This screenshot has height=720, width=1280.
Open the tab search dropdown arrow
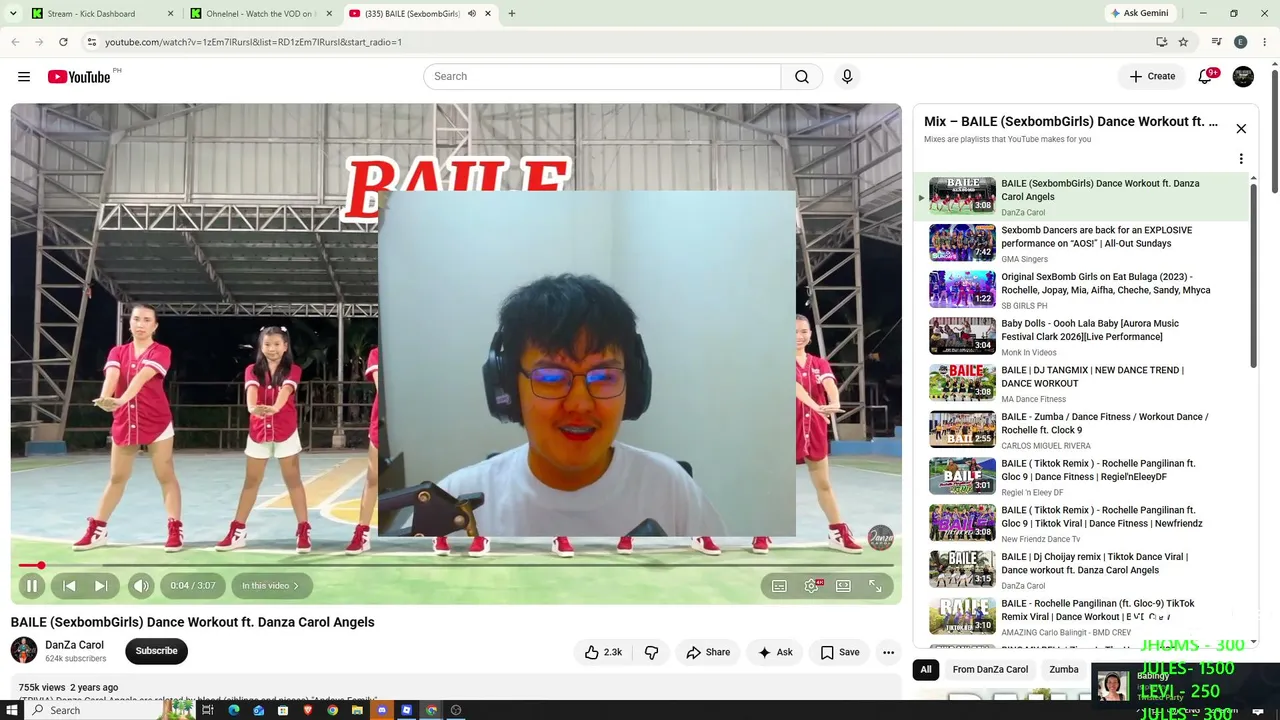13,14
